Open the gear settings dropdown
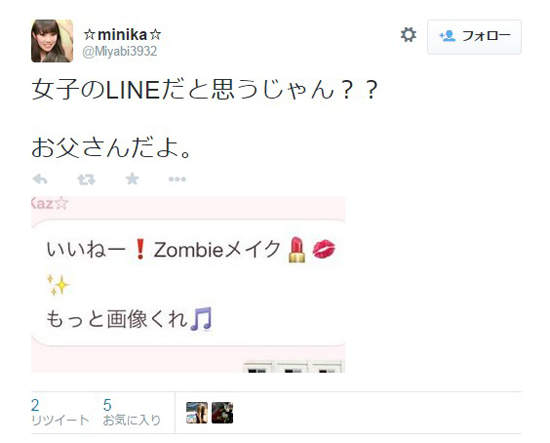The height and width of the screenshot is (443, 550). [408, 35]
